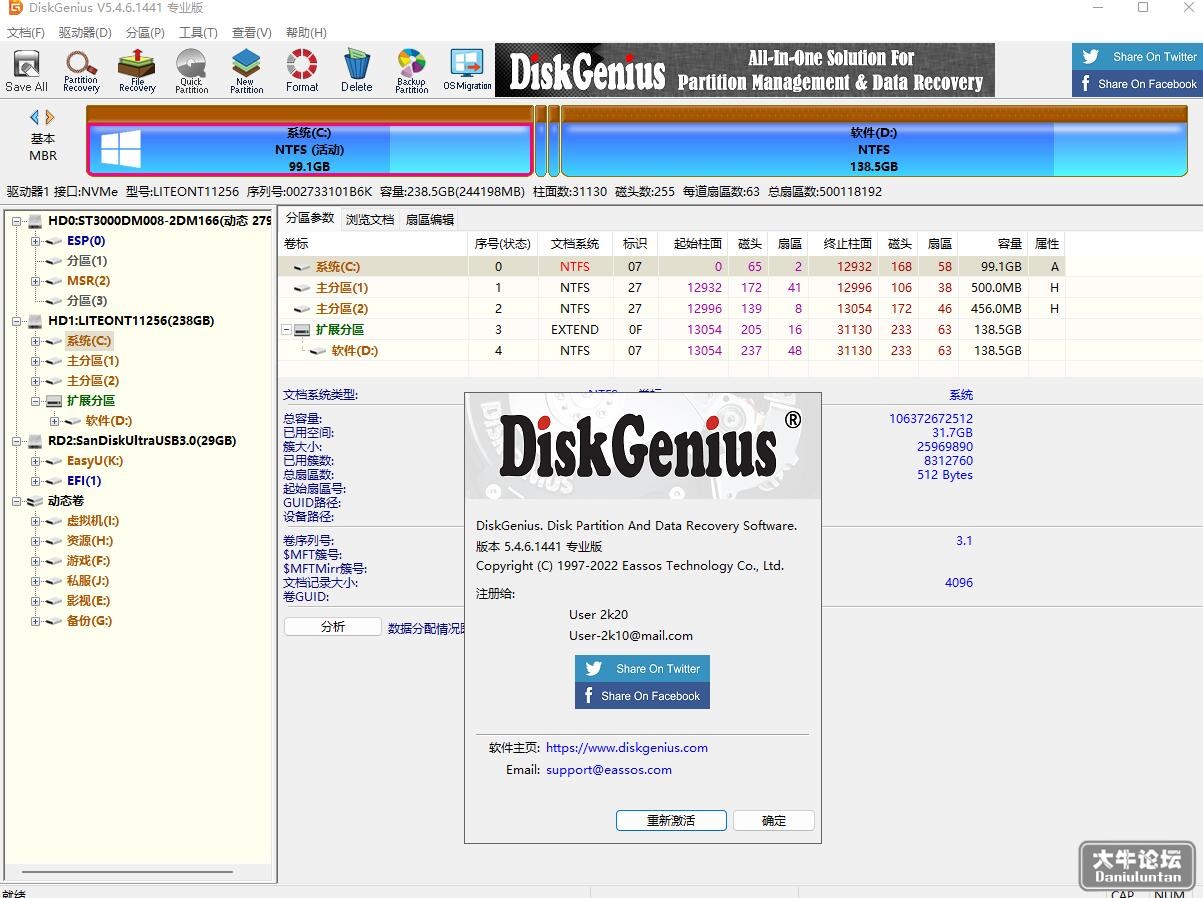The height and width of the screenshot is (898, 1203).
Task: Click Share On Twitter in the About dialog
Action: pyautogui.click(x=642, y=669)
